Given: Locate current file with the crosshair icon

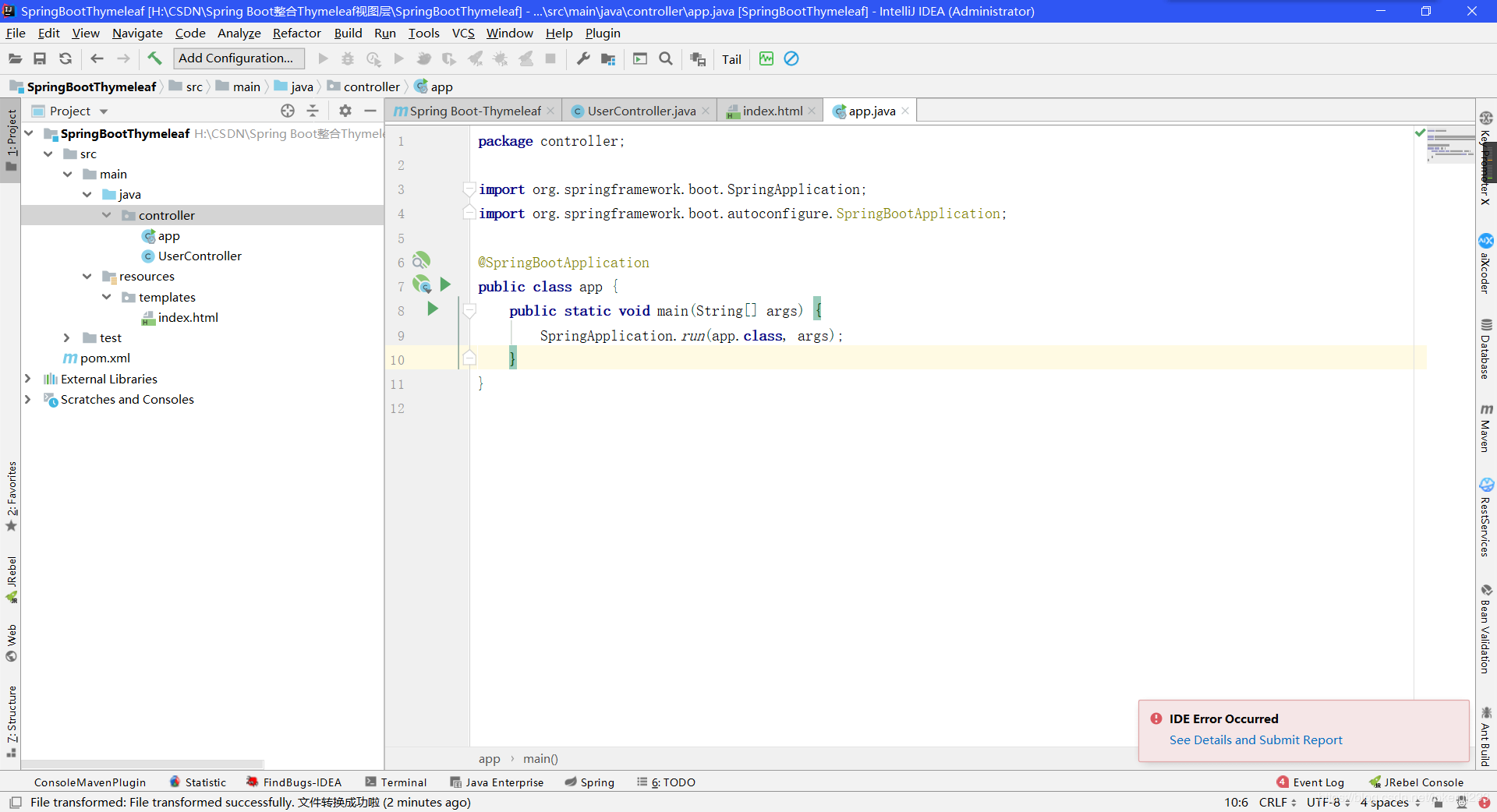Looking at the screenshot, I should tap(288, 111).
